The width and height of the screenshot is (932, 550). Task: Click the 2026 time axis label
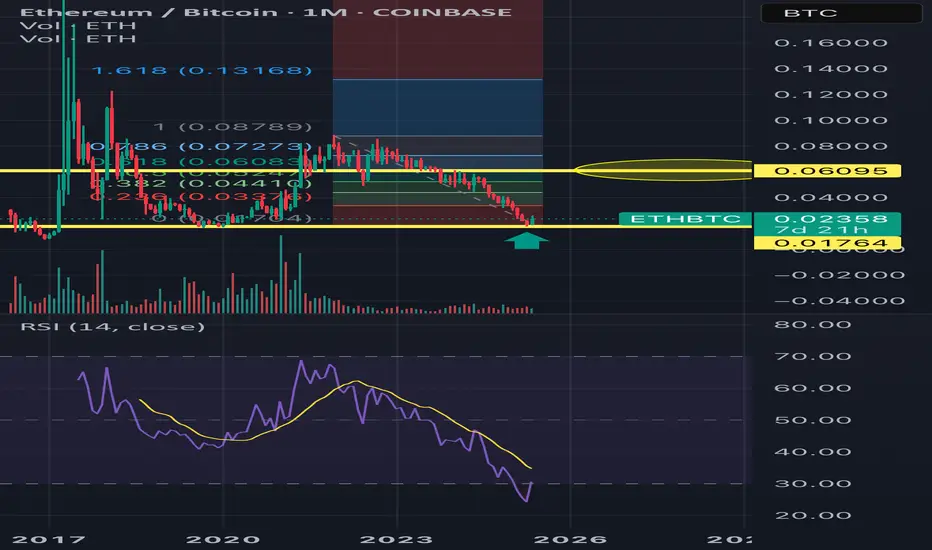pos(571,539)
